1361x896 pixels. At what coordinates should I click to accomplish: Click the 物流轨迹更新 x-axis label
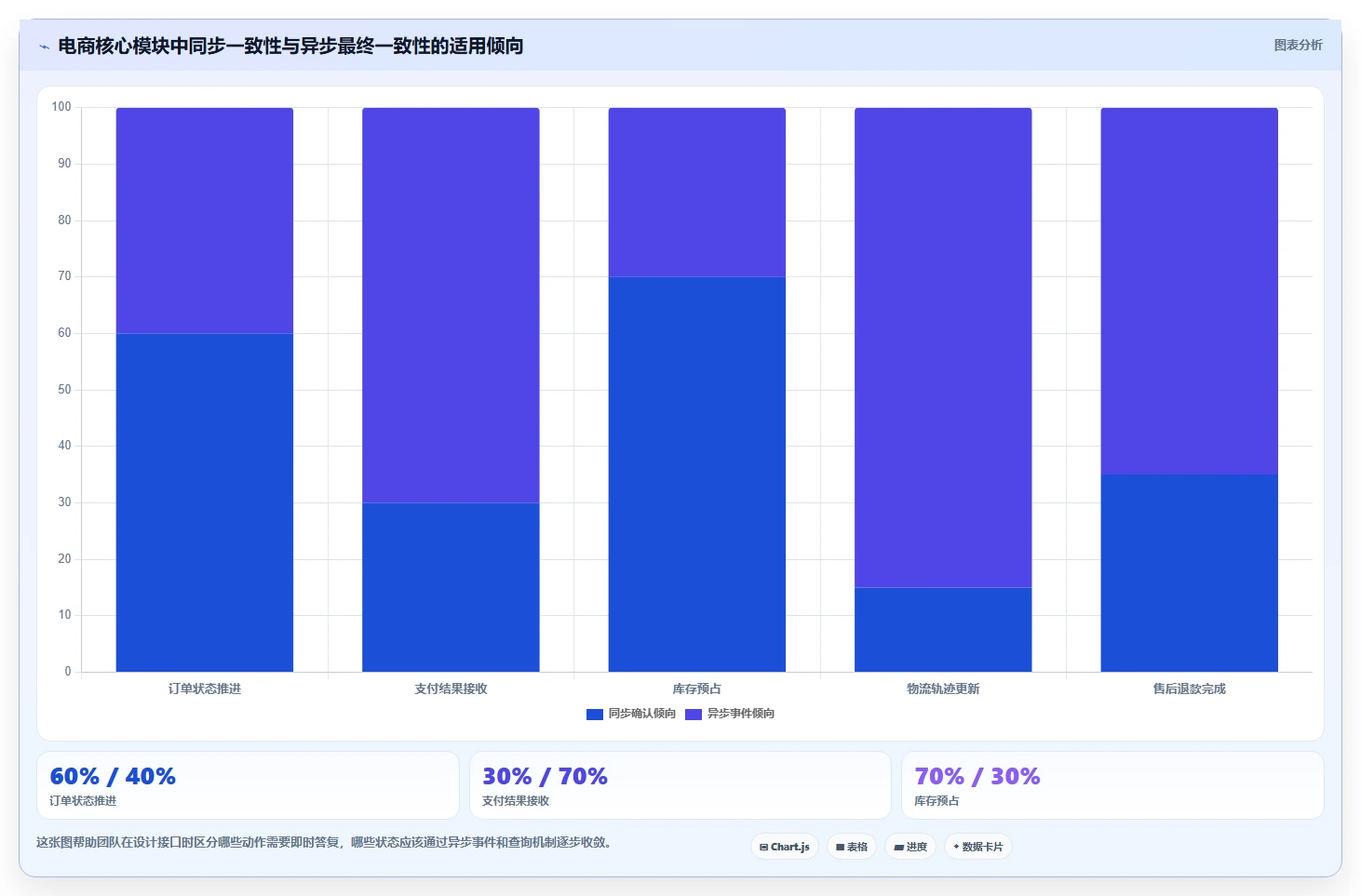click(x=943, y=689)
